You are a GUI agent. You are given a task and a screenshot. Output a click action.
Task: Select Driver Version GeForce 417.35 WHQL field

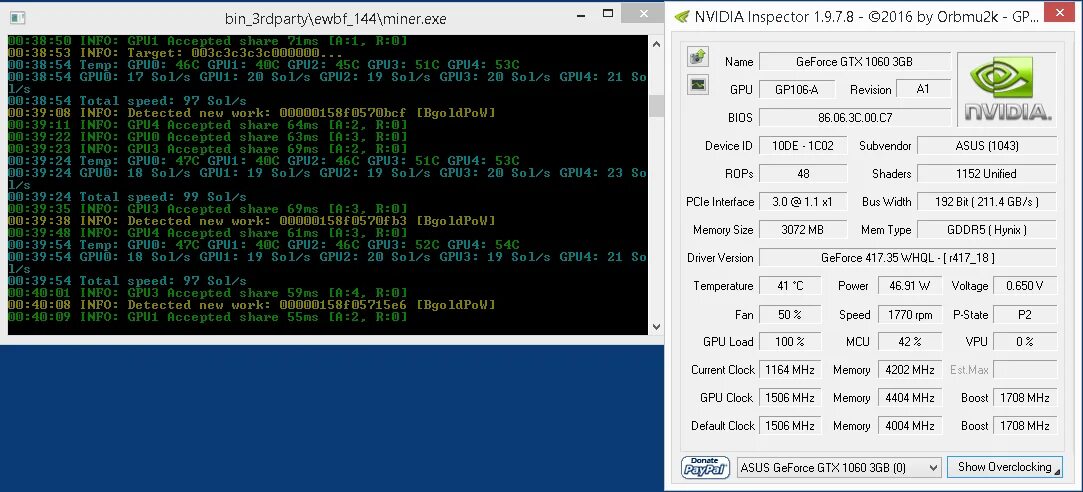908,258
